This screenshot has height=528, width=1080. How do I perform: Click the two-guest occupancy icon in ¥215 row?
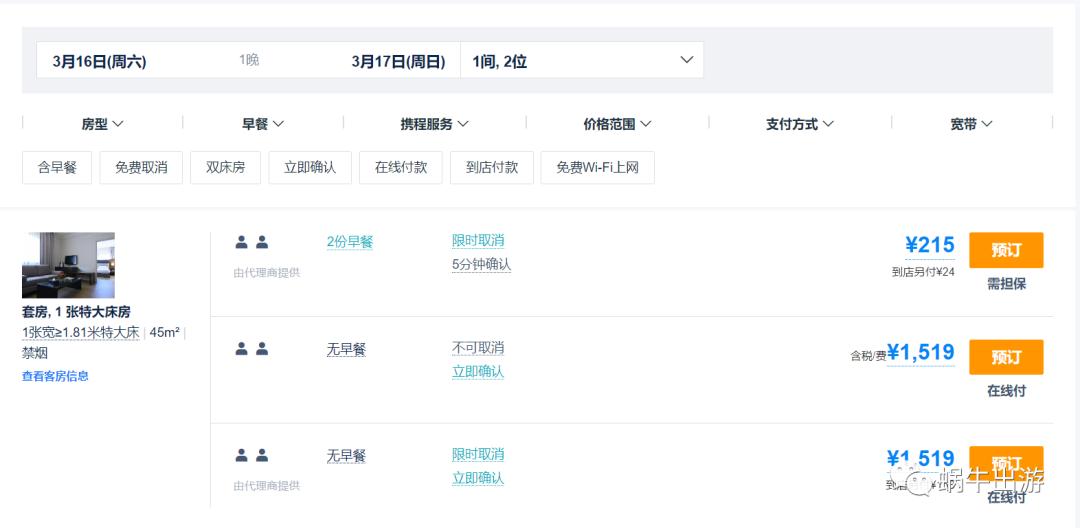[x=251, y=242]
